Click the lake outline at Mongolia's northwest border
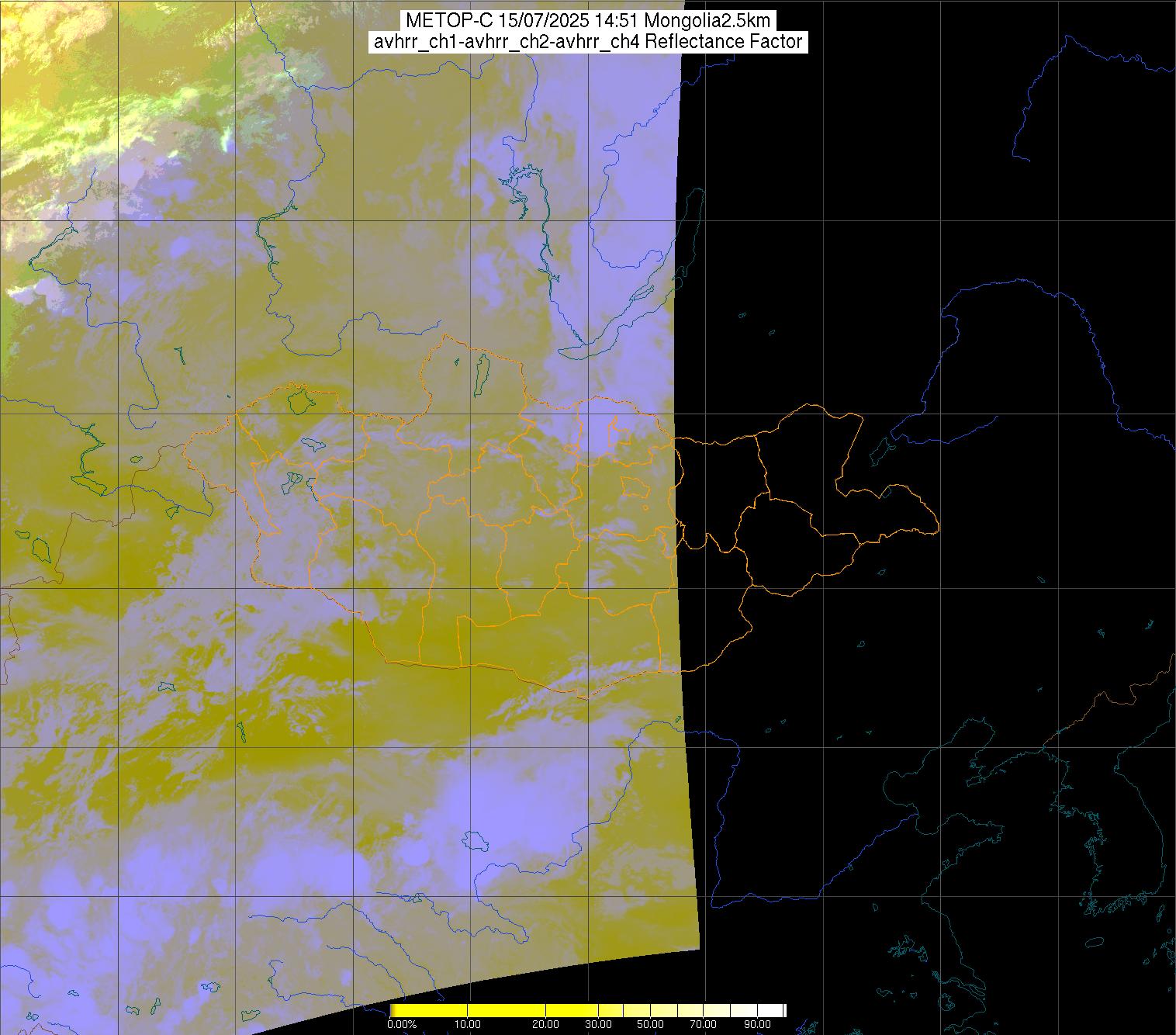The height and width of the screenshot is (1035, 1176). pyautogui.click(x=299, y=401)
